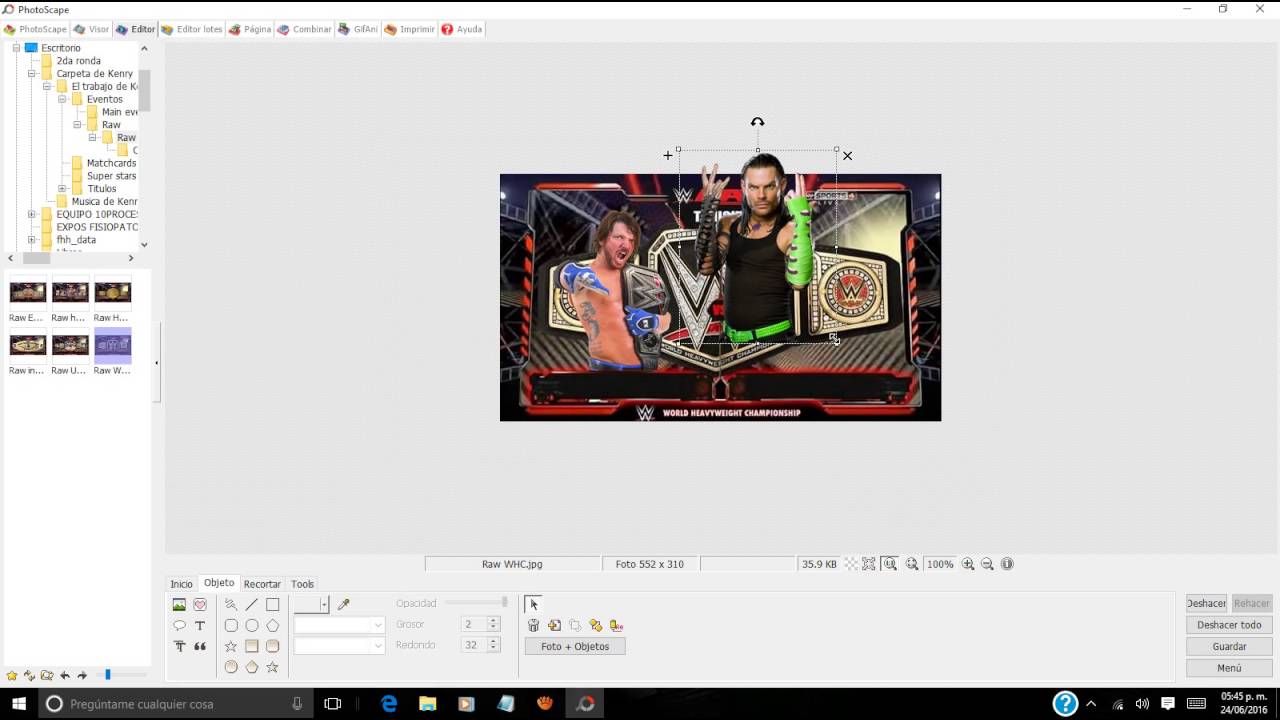Open the Combinar top tab

[304, 29]
